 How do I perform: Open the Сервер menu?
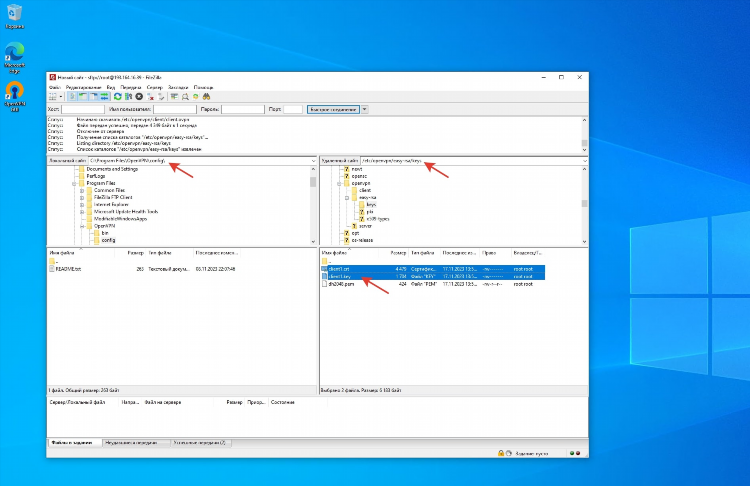coord(154,88)
